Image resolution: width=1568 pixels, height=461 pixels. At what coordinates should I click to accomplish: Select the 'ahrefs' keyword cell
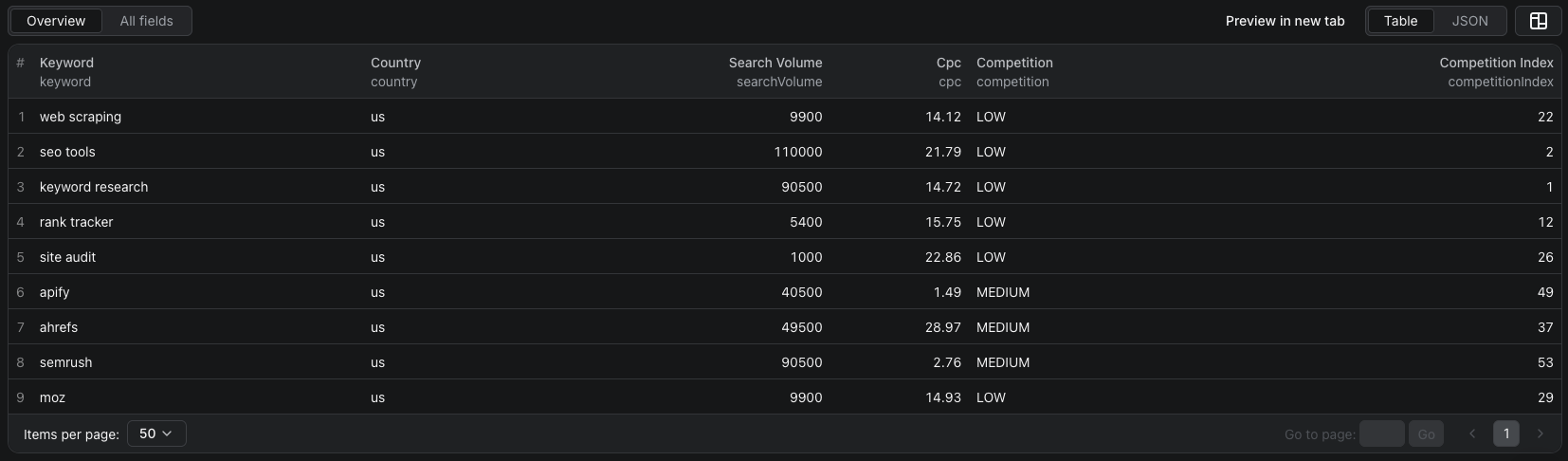(x=59, y=327)
